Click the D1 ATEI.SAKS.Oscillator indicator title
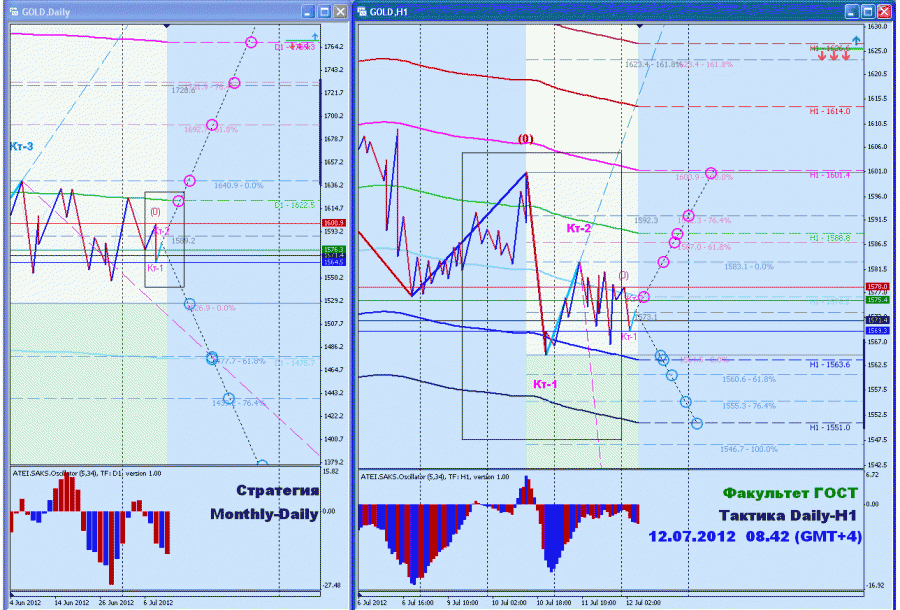The width and height of the screenshot is (900, 610). pos(87,473)
